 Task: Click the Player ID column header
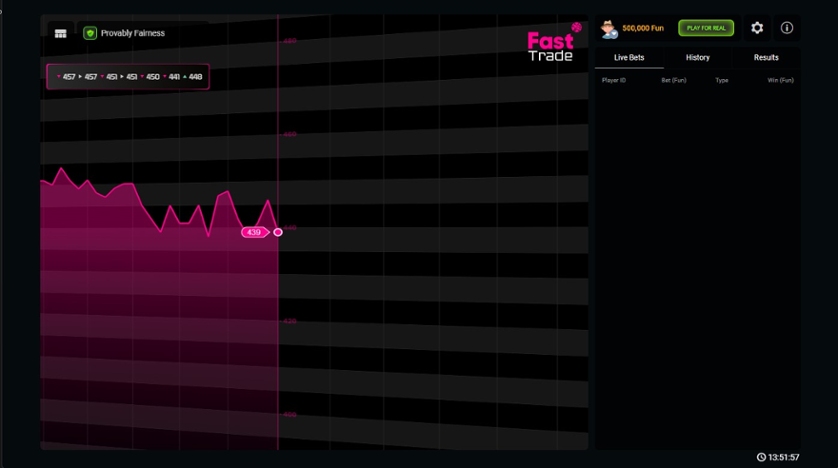pos(613,80)
